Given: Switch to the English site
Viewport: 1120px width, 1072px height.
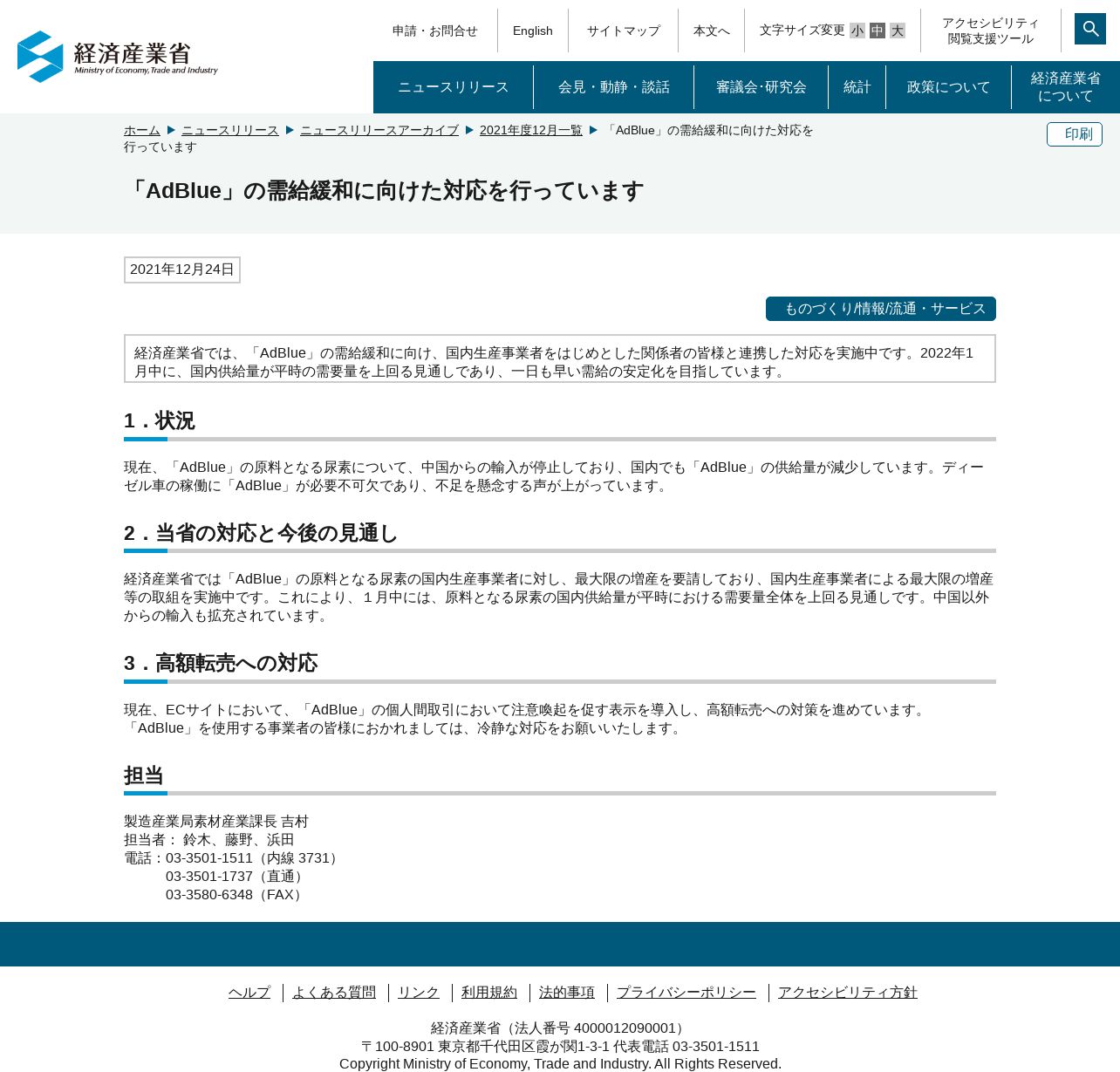Looking at the screenshot, I should pyautogui.click(x=533, y=31).
